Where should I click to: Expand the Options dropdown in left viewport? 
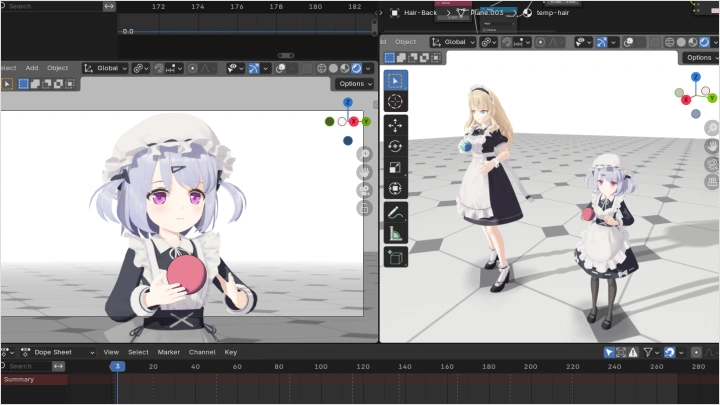point(355,83)
